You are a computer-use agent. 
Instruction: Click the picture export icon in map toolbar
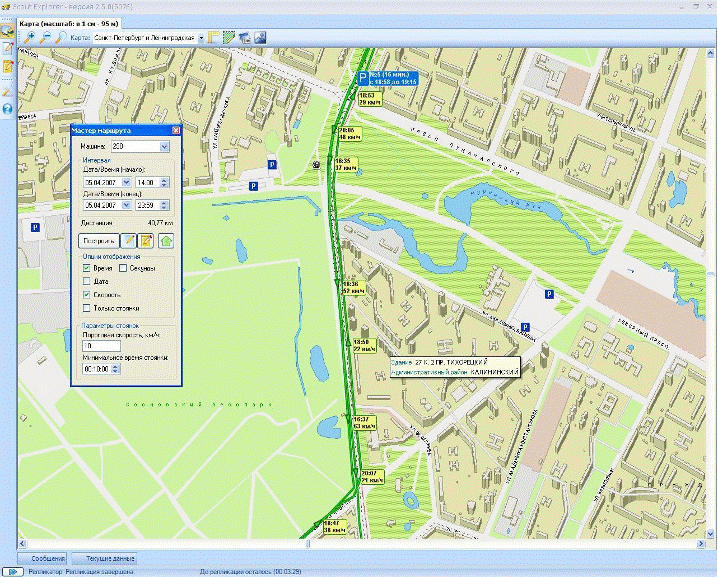(260, 38)
